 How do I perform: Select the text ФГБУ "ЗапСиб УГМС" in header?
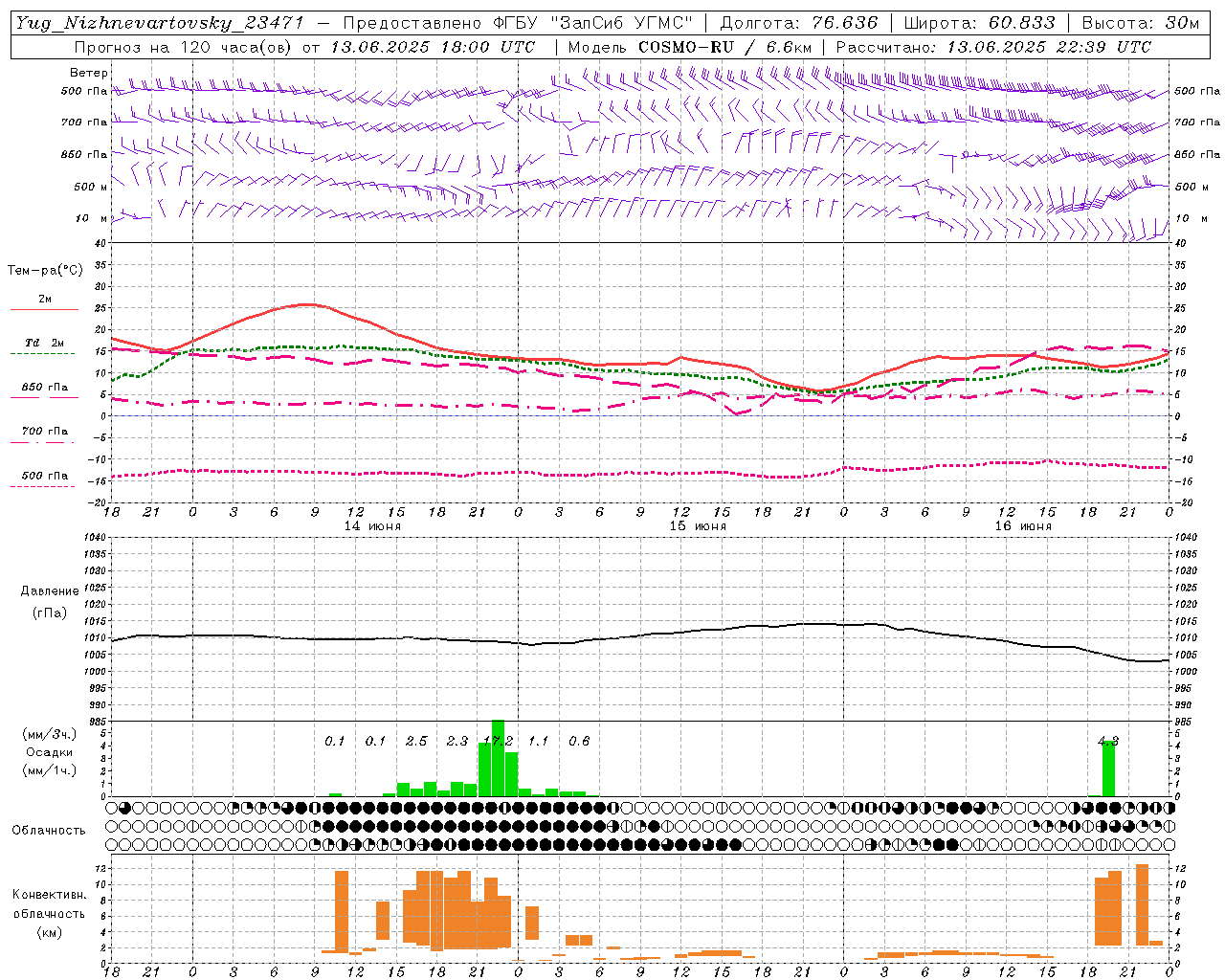coord(590,23)
